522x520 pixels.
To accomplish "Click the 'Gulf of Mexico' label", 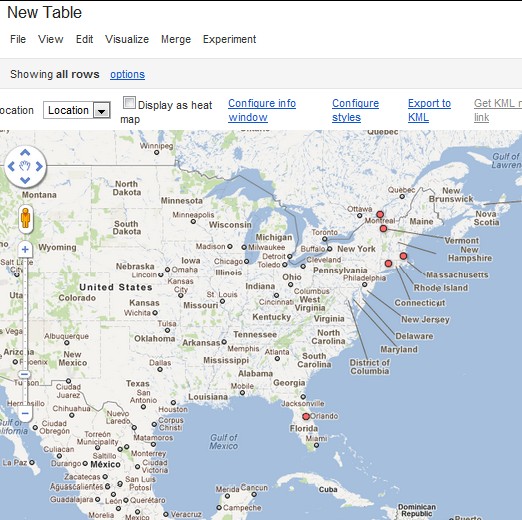I will click(x=224, y=442).
